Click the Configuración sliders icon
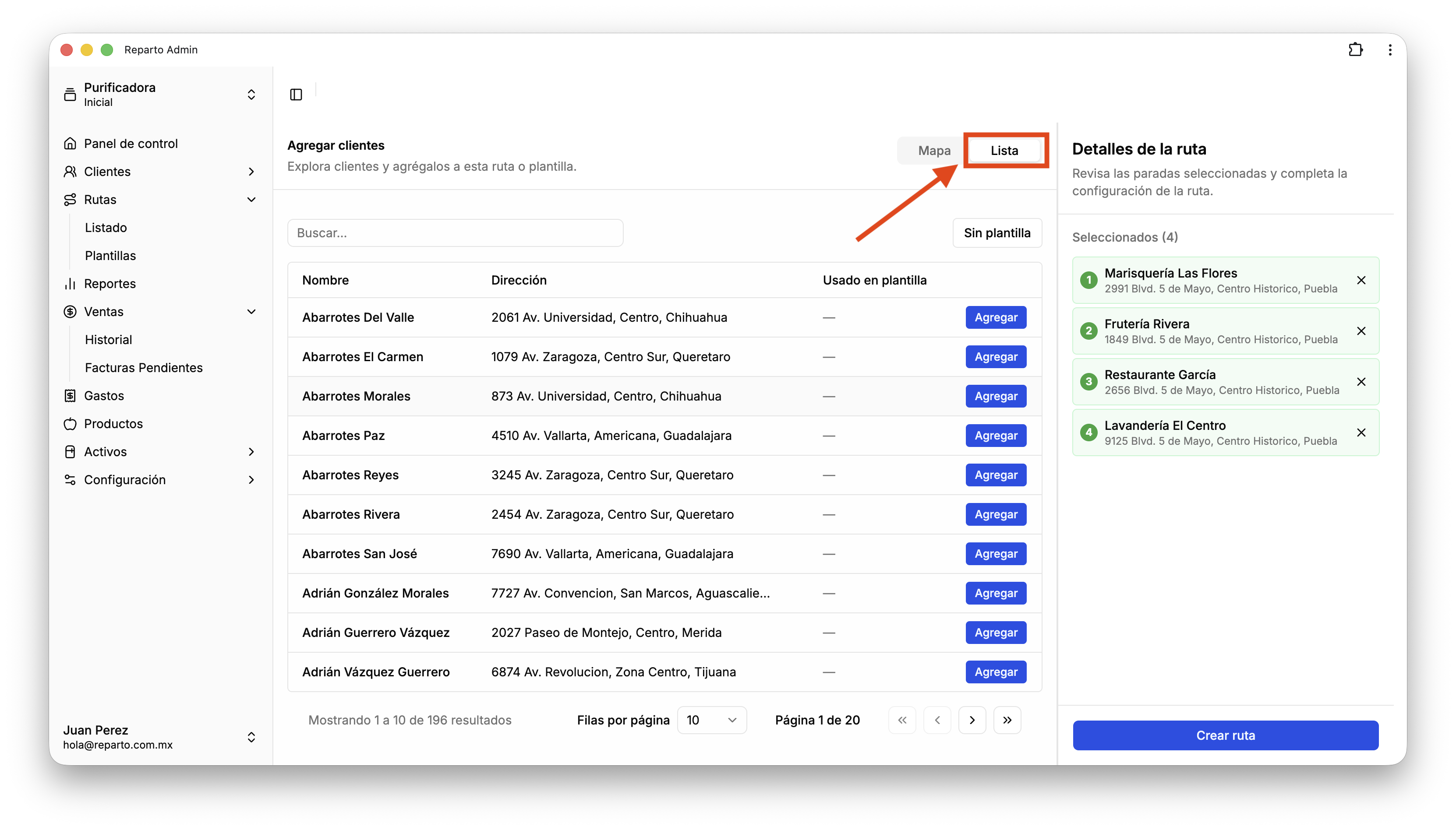Screen dimensions: 1456x830 tap(70, 480)
